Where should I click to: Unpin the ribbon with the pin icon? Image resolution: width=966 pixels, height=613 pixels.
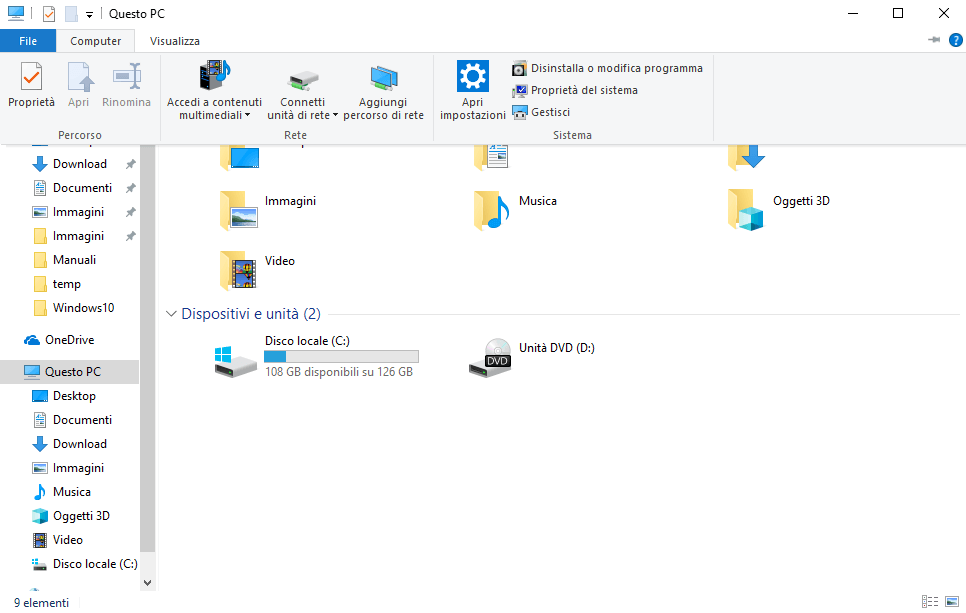pos(935,40)
